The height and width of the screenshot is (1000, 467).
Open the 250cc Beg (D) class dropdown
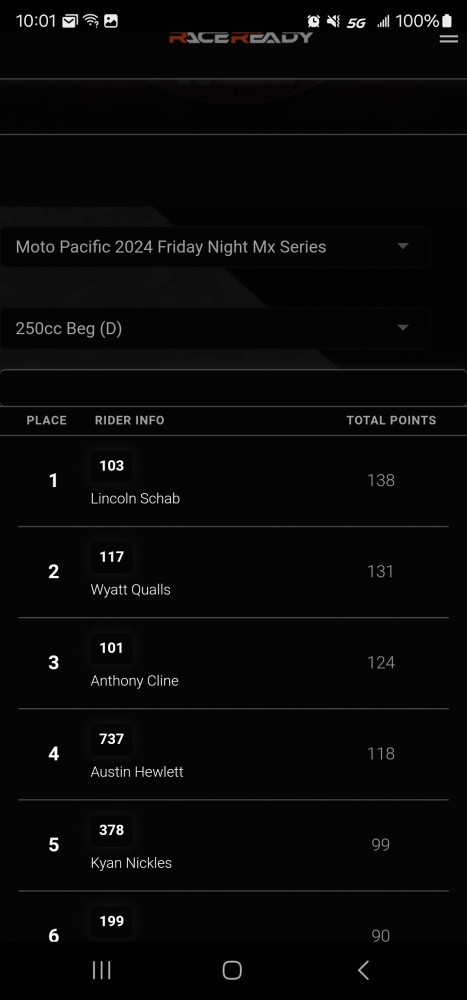click(215, 328)
